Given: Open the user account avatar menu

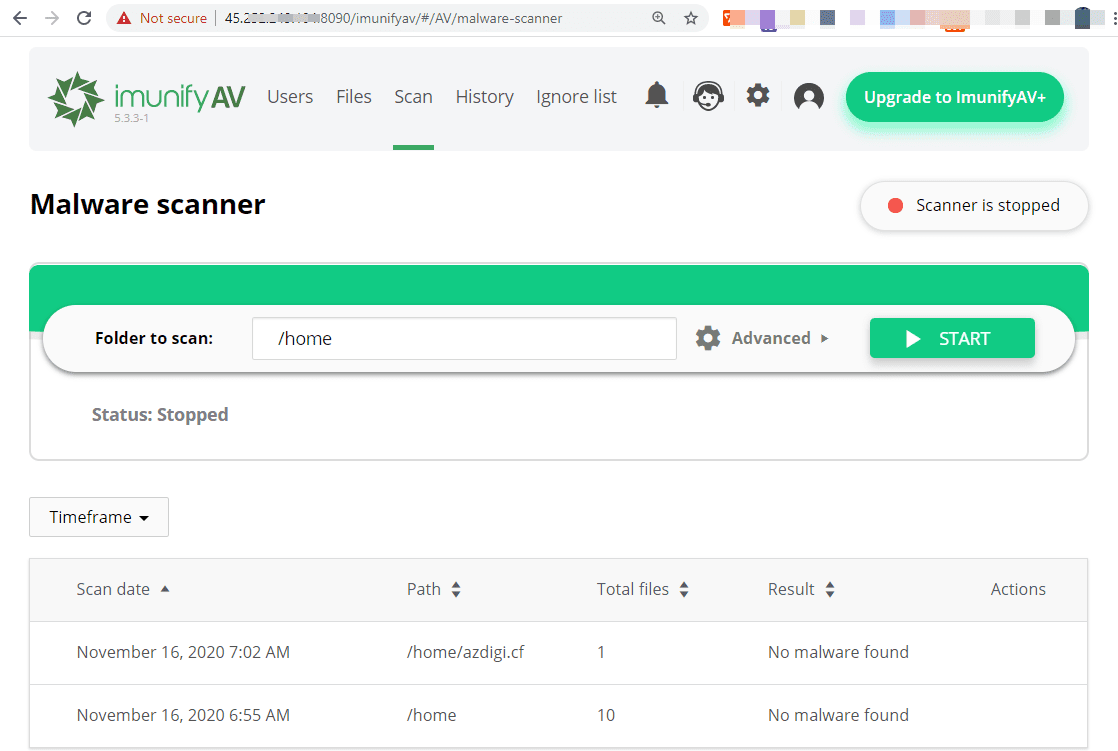Looking at the screenshot, I should coord(808,97).
